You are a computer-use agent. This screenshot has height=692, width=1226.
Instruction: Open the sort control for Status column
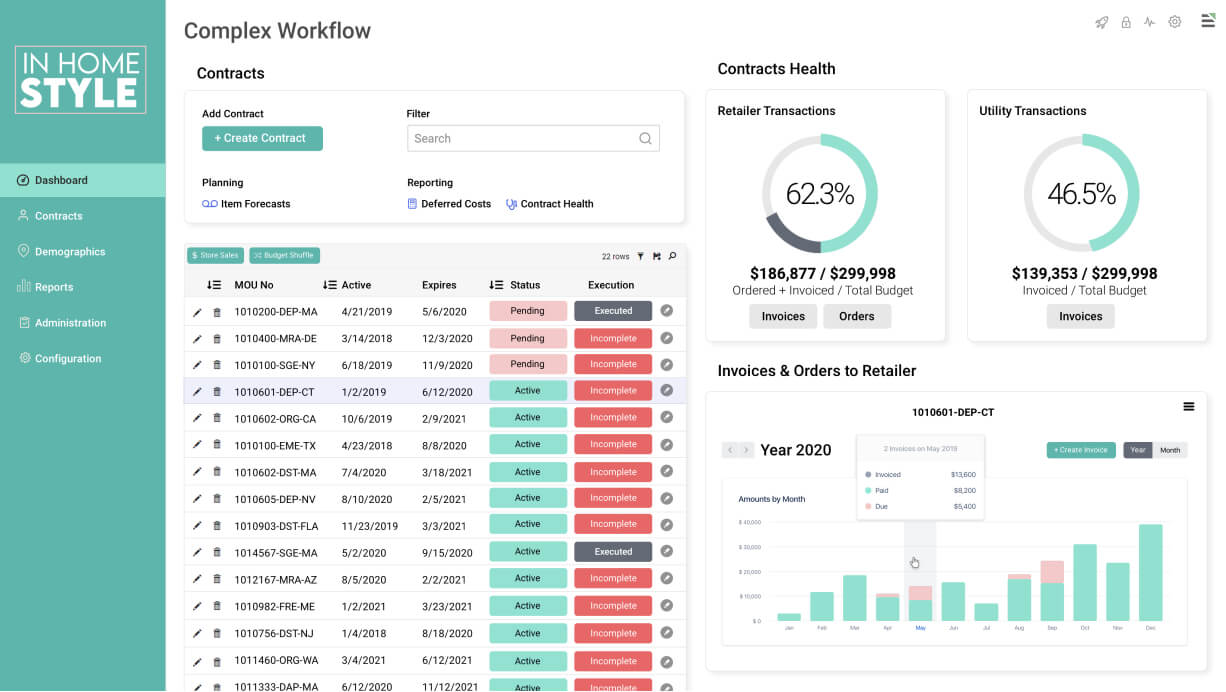(x=496, y=285)
